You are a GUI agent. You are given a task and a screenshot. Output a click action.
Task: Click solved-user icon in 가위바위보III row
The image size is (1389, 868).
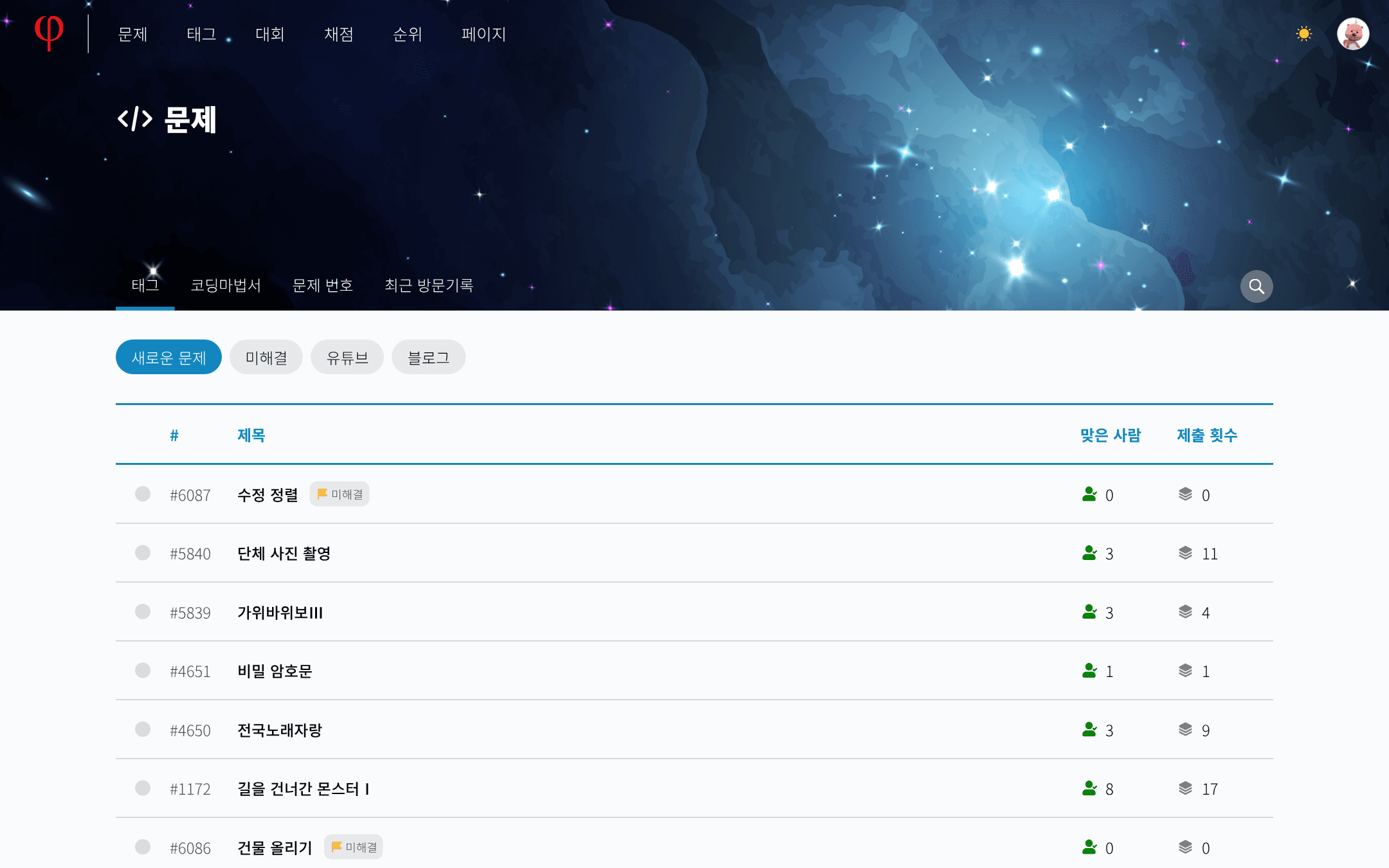(1089, 611)
